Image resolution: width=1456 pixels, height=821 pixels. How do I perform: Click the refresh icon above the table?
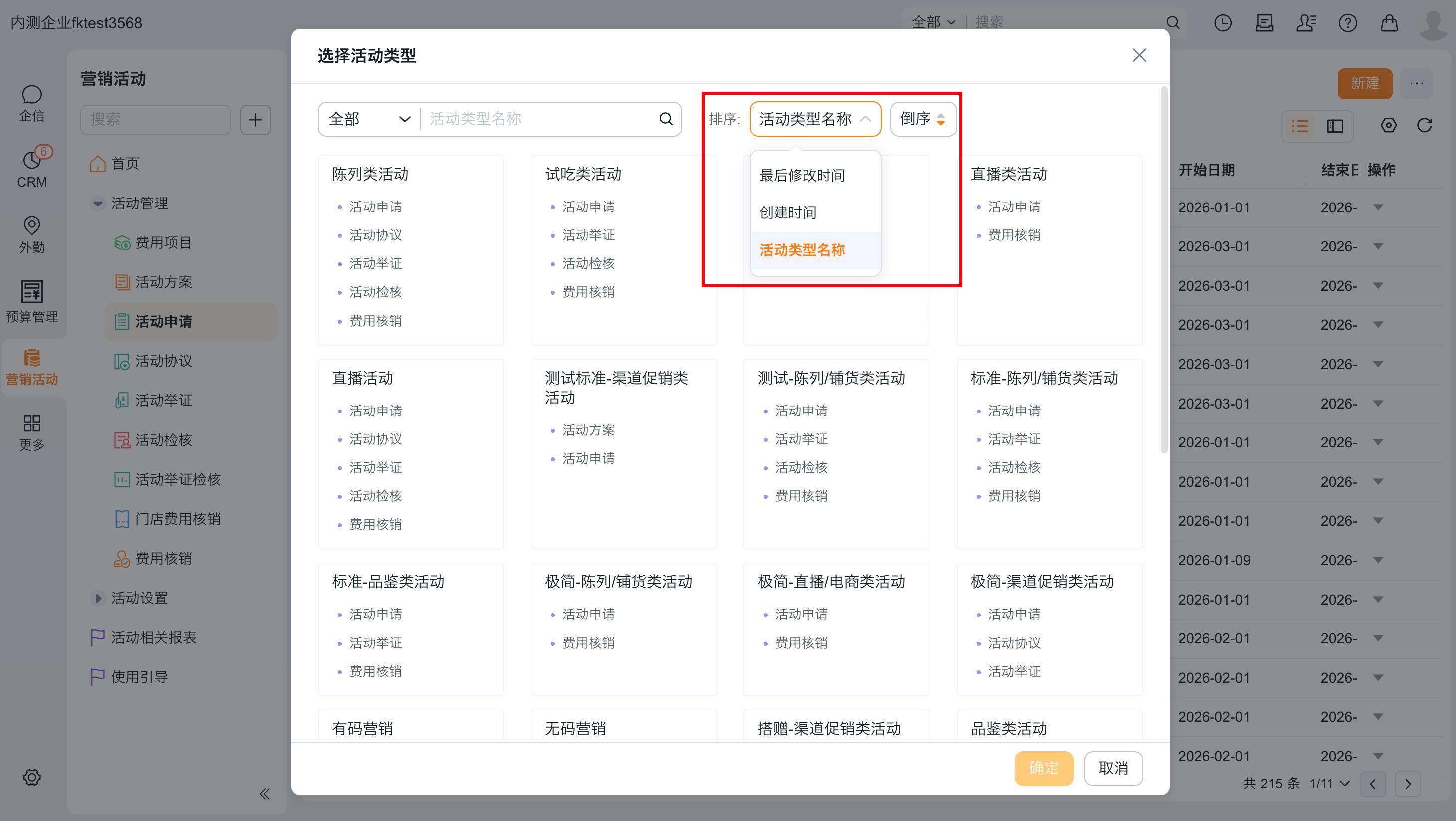point(1425,125)
